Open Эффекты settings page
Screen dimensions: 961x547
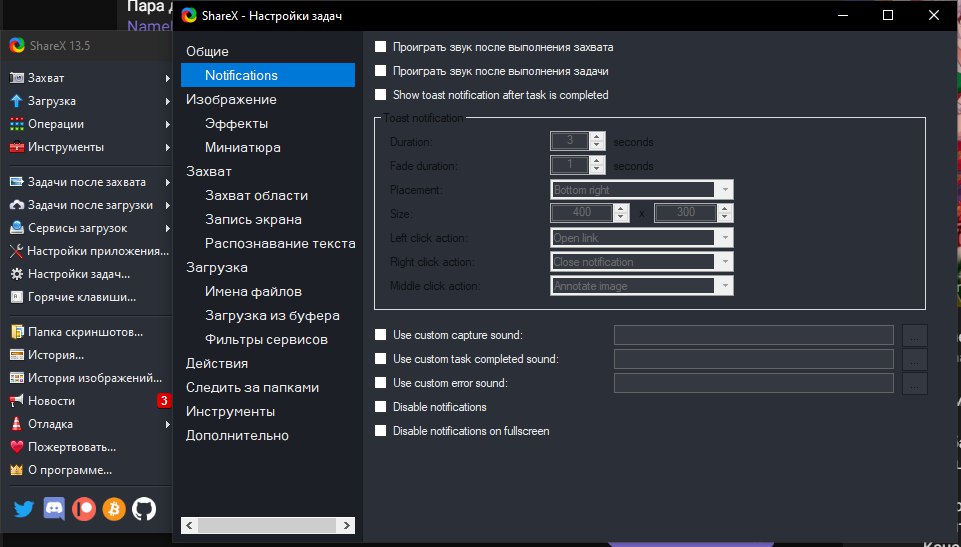pos(237,123)
